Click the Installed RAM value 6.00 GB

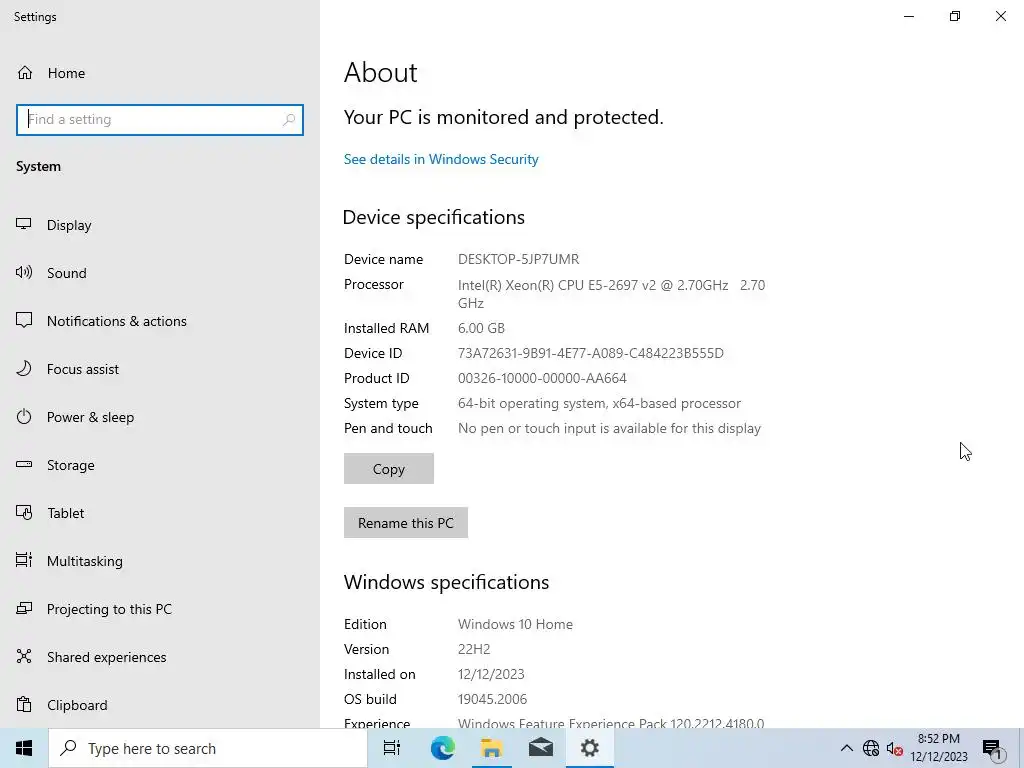point(481,328)
